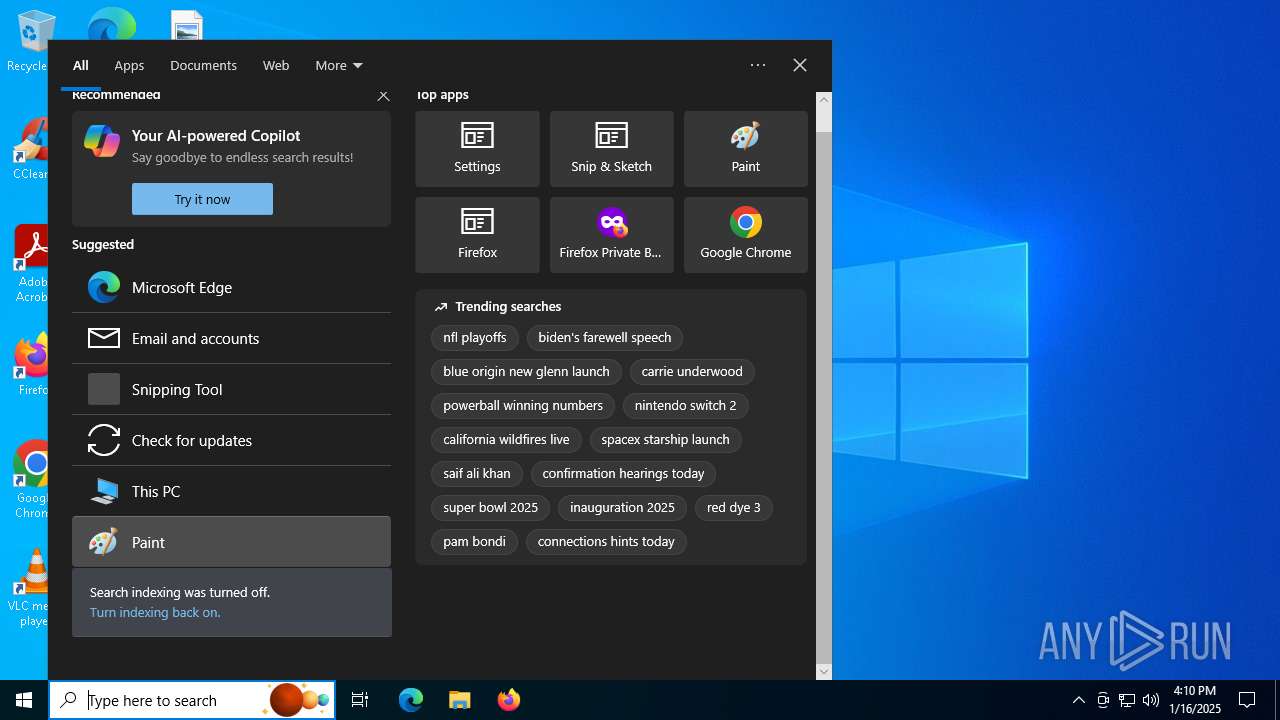The width and height of the screenshot is (1280, 720).
Task: Select carrie underwood trending search
Action: click(692, 372)
